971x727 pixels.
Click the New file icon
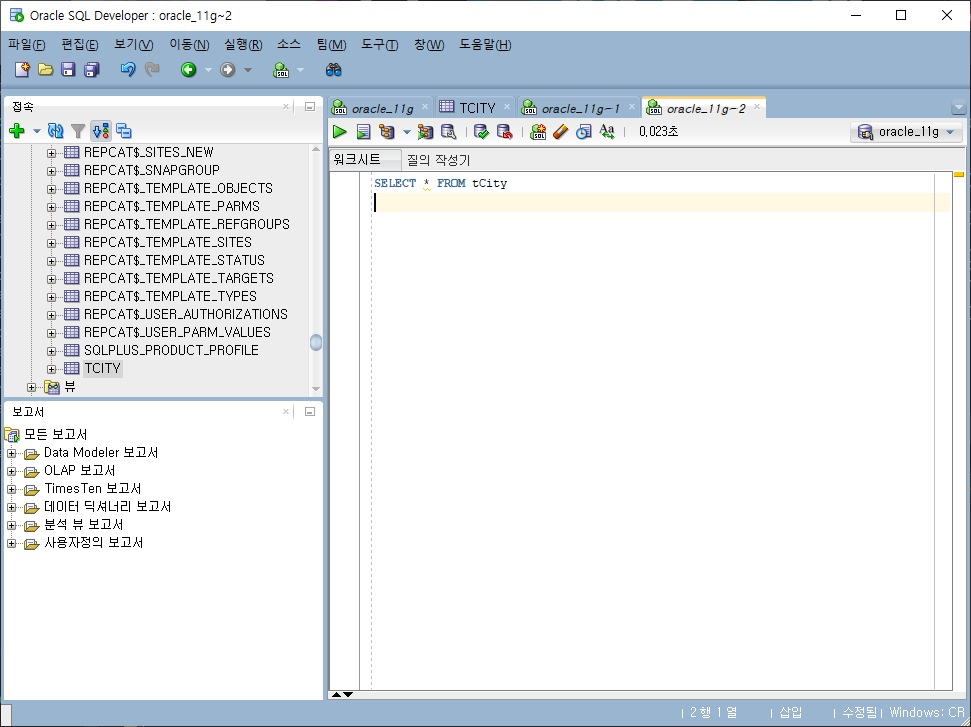coord(22,69)
